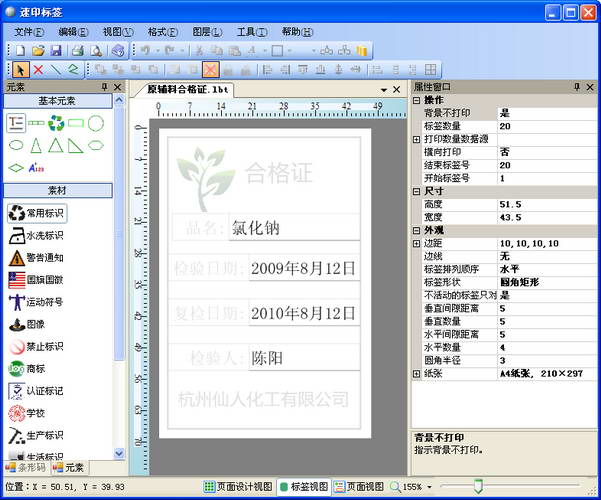
Task: Expand the 基本元素 section header
Action: (x=58, y=101)
